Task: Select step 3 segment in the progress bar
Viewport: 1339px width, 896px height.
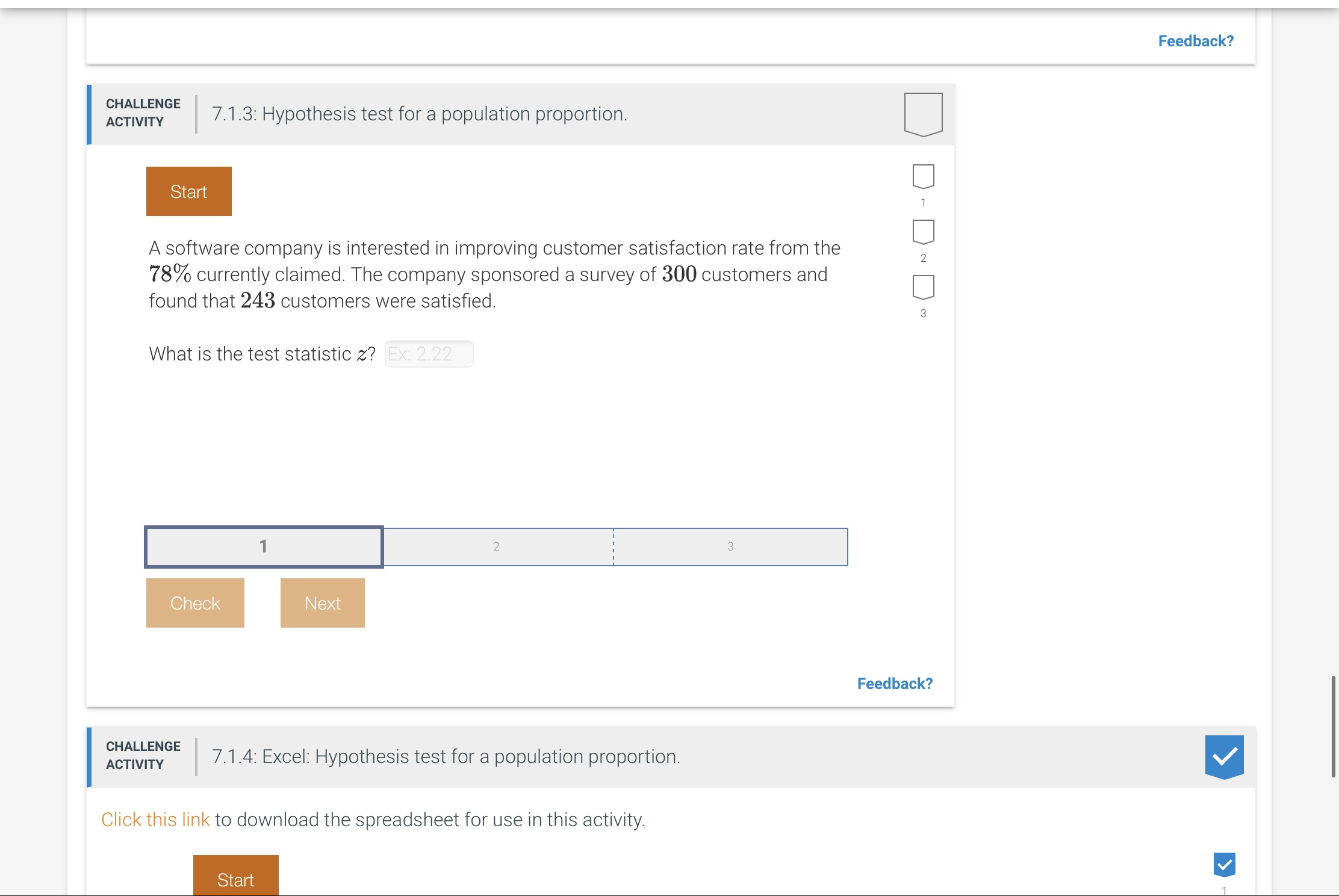Action: click(730, 546)
